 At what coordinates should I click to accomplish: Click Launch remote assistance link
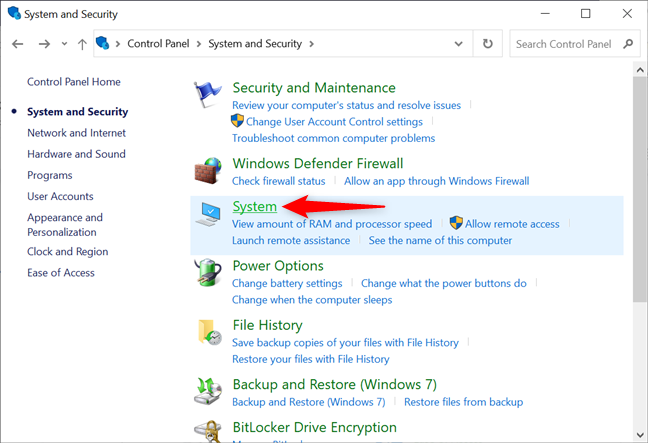[291, 241]
